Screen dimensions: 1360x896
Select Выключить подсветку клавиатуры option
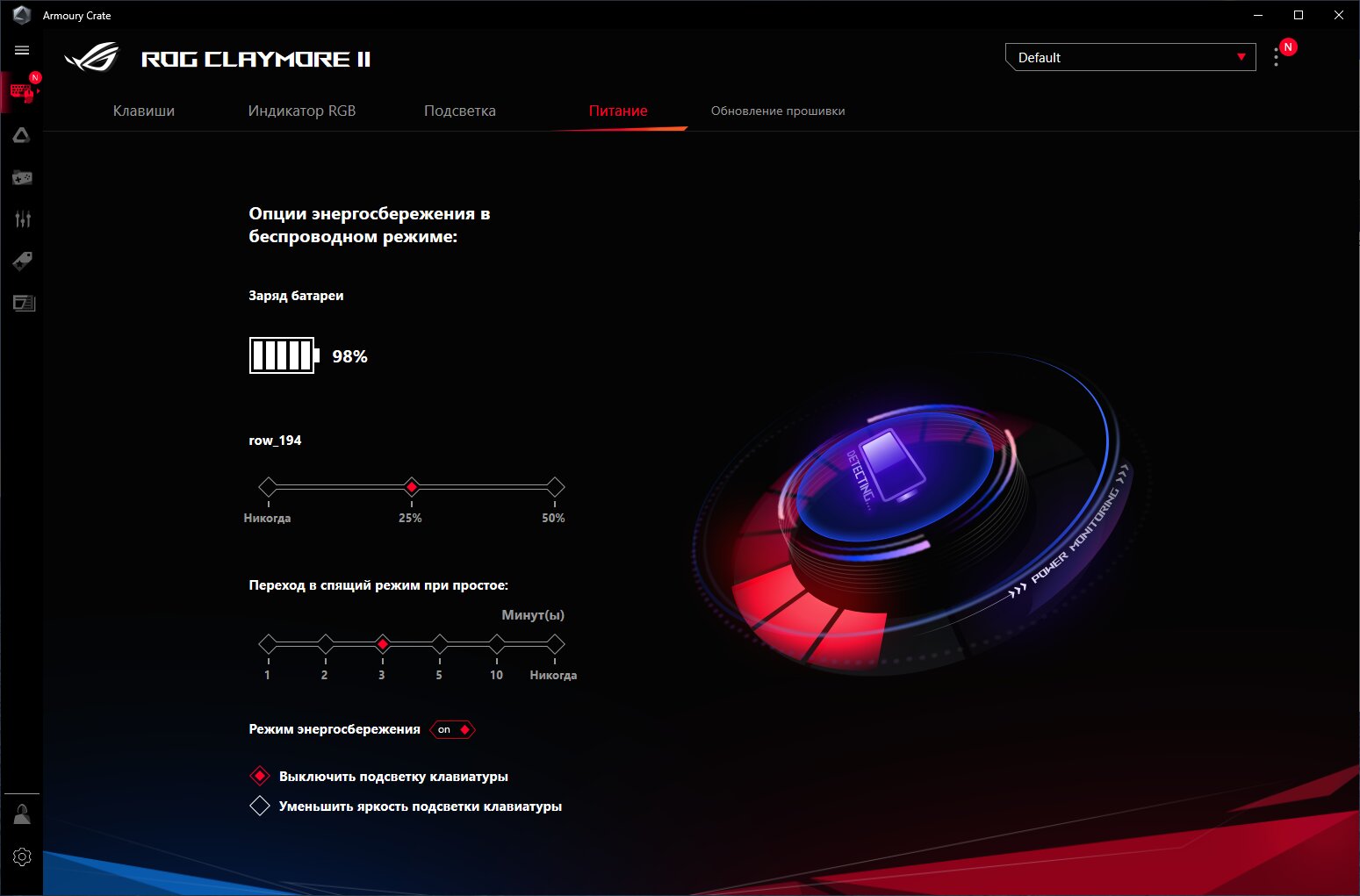pyautogui.click(x=260, y=776)
